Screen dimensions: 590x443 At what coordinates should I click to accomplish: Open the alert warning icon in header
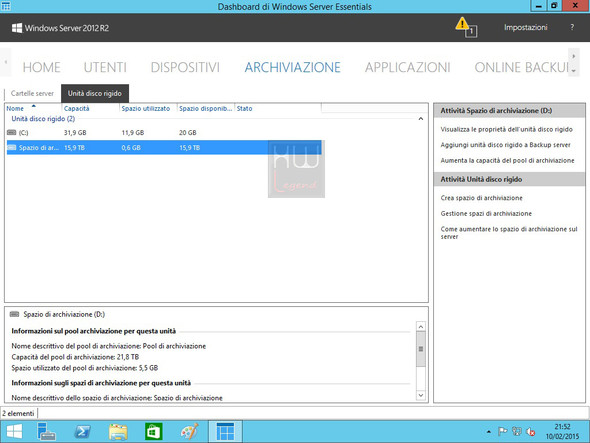[x=466, y=27]
